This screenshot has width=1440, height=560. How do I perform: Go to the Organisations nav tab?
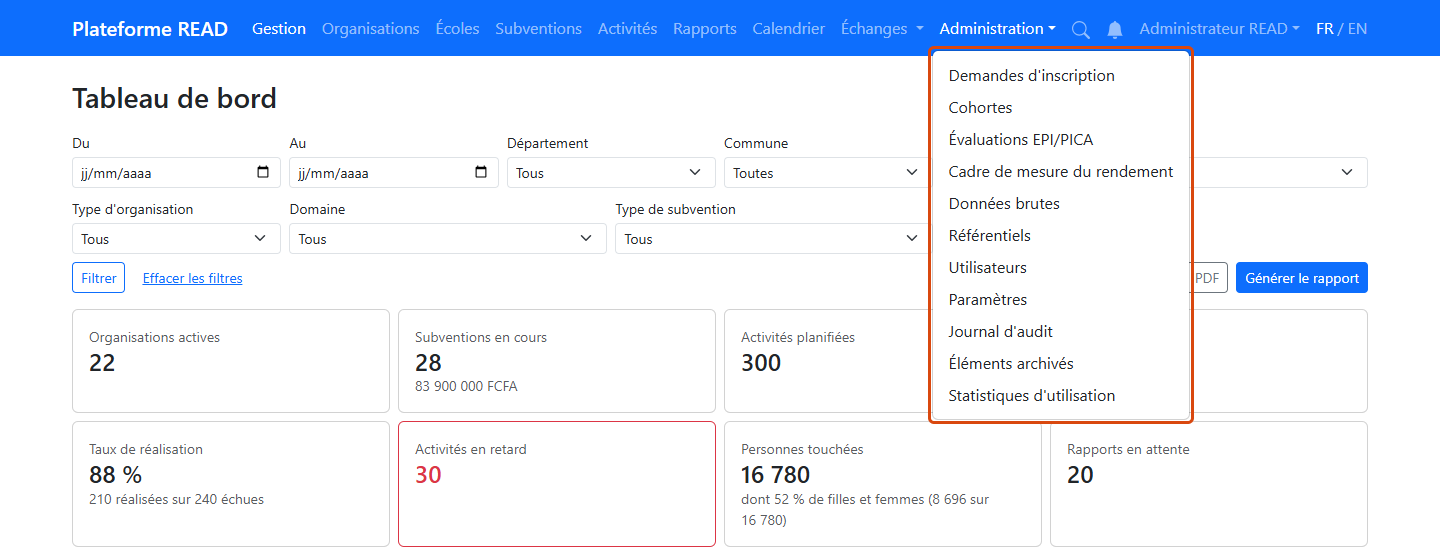click(371, 29)
